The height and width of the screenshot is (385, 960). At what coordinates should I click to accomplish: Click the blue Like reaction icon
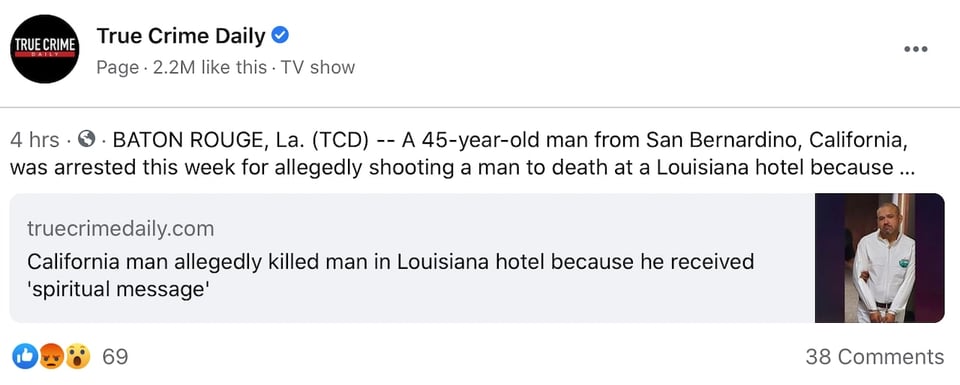(25, 356)
